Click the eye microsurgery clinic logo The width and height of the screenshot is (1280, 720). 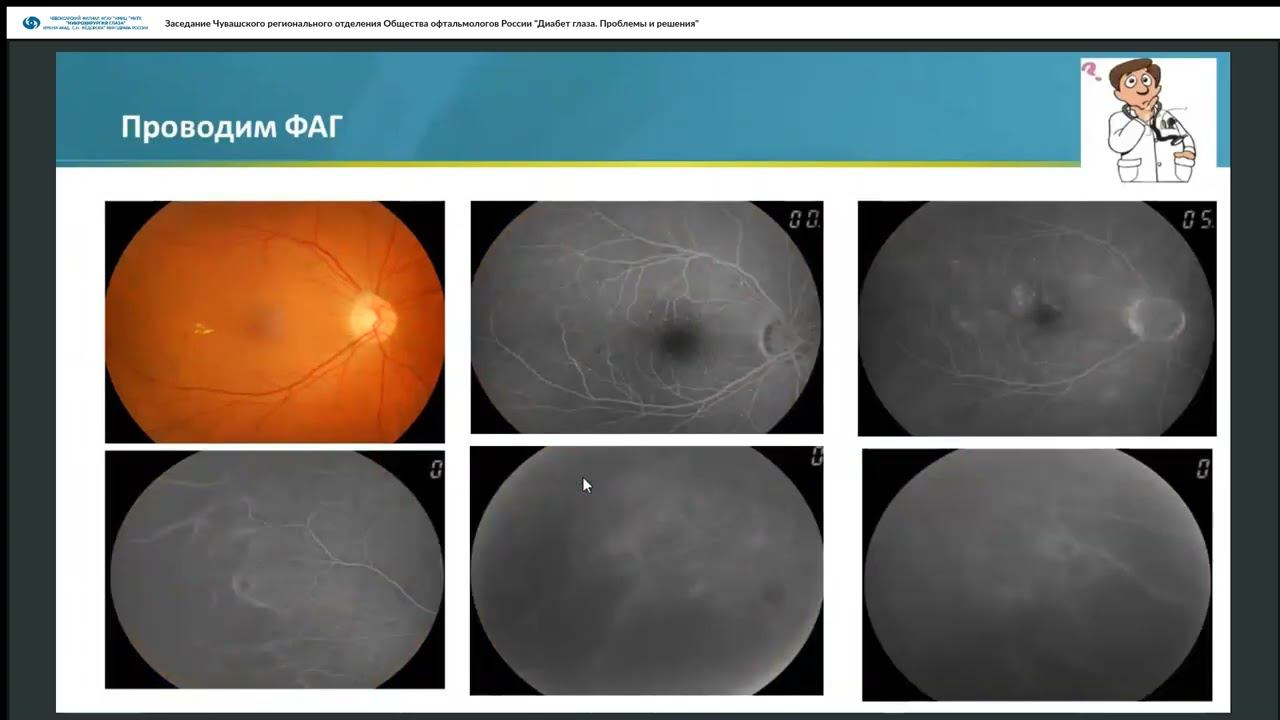click(x=85, y=22)
